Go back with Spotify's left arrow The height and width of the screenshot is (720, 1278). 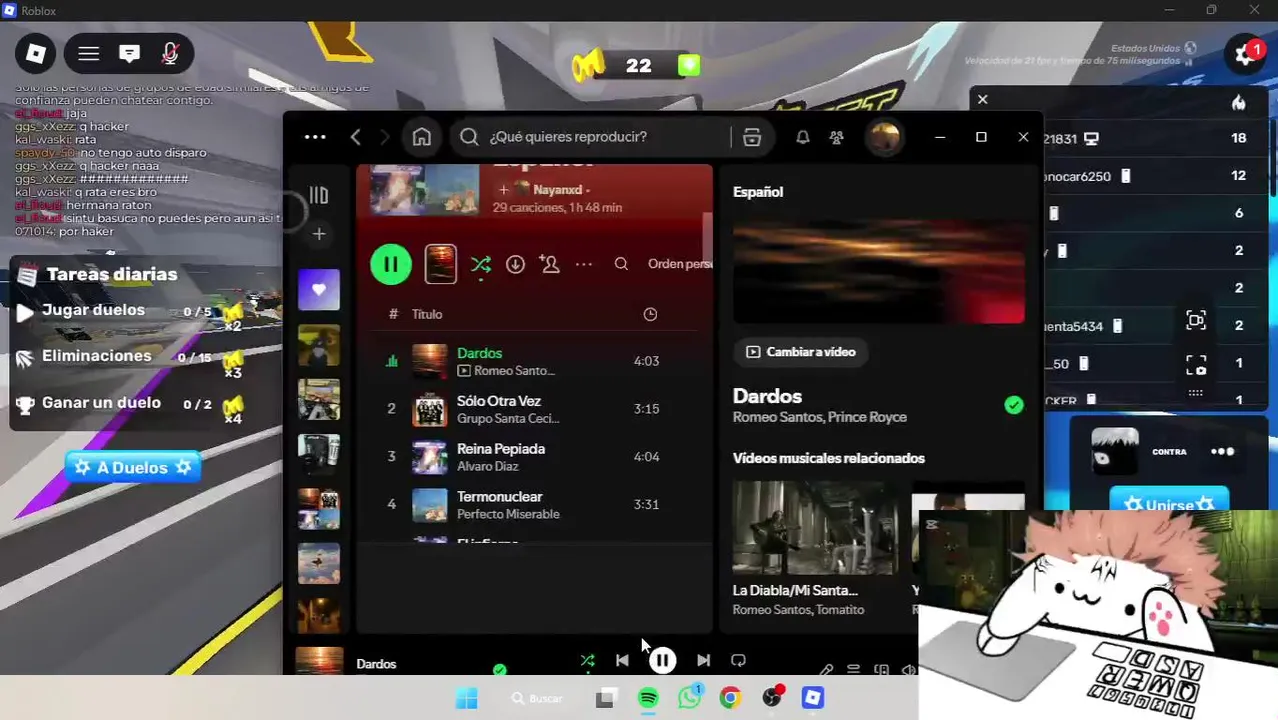356,137
